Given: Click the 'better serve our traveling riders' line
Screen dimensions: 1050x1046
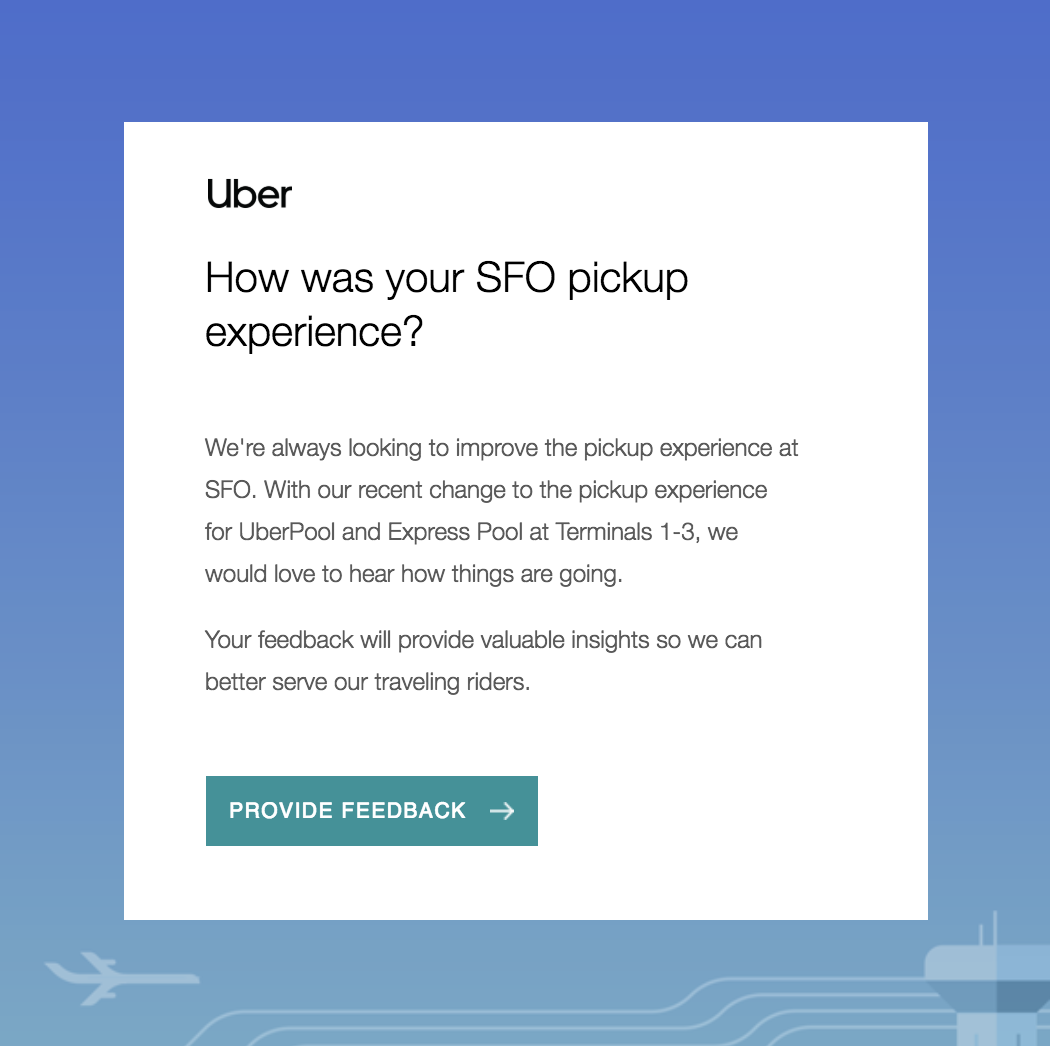Looking at the screenshot, I should 368,682.
